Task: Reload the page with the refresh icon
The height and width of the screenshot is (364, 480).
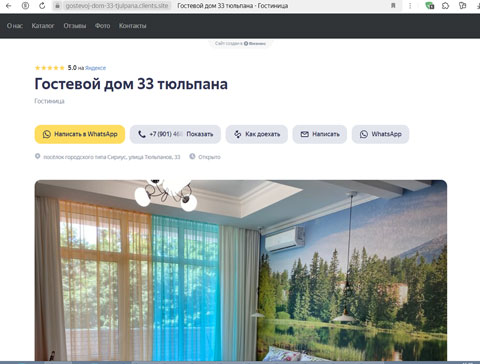Action: pyautogui.click(x=42, y=6)
